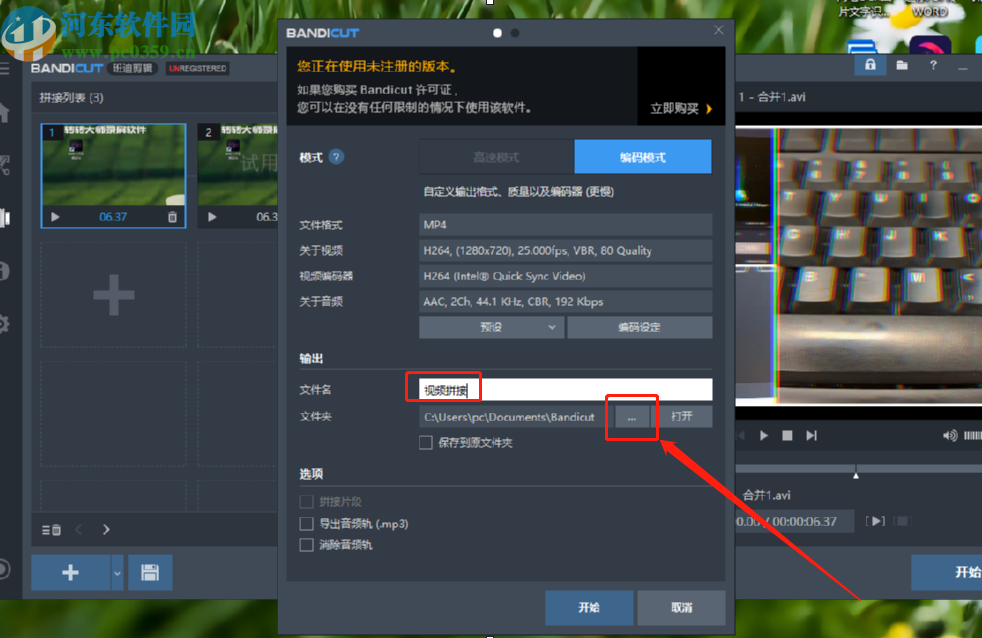The width and height of the screenshot is (982, 638).
Task: Click the video info field showing 1280x720
Action: coord(566,250)
